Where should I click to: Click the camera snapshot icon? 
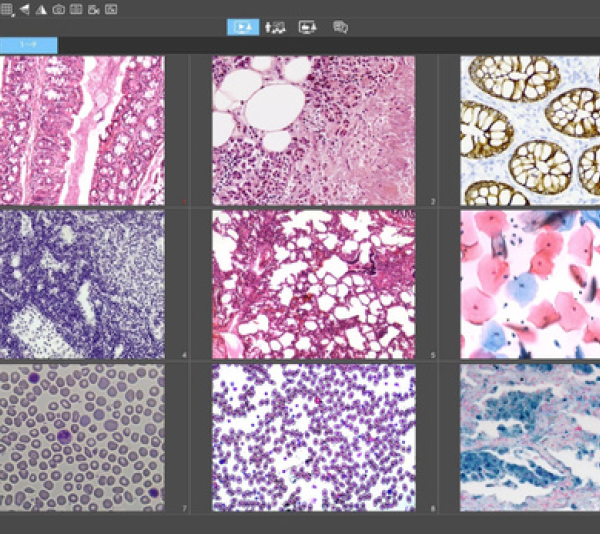click(x=58, y=9)
